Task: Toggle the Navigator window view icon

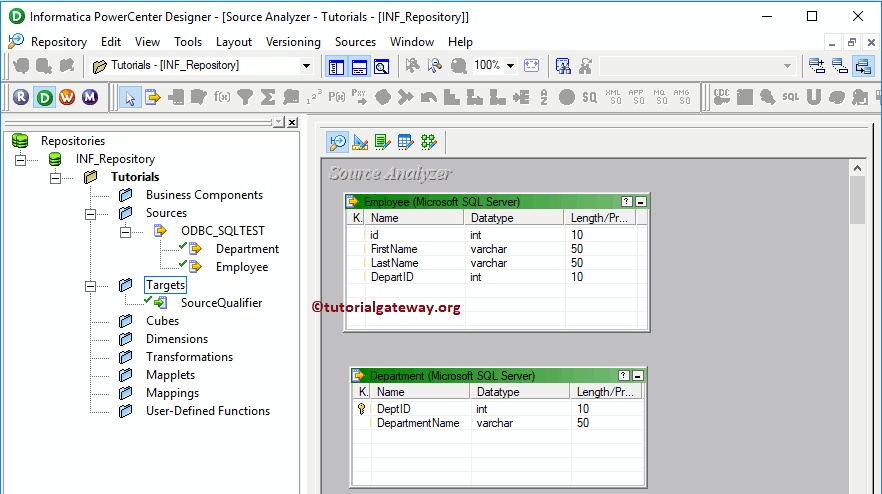Action: (336, 67)
